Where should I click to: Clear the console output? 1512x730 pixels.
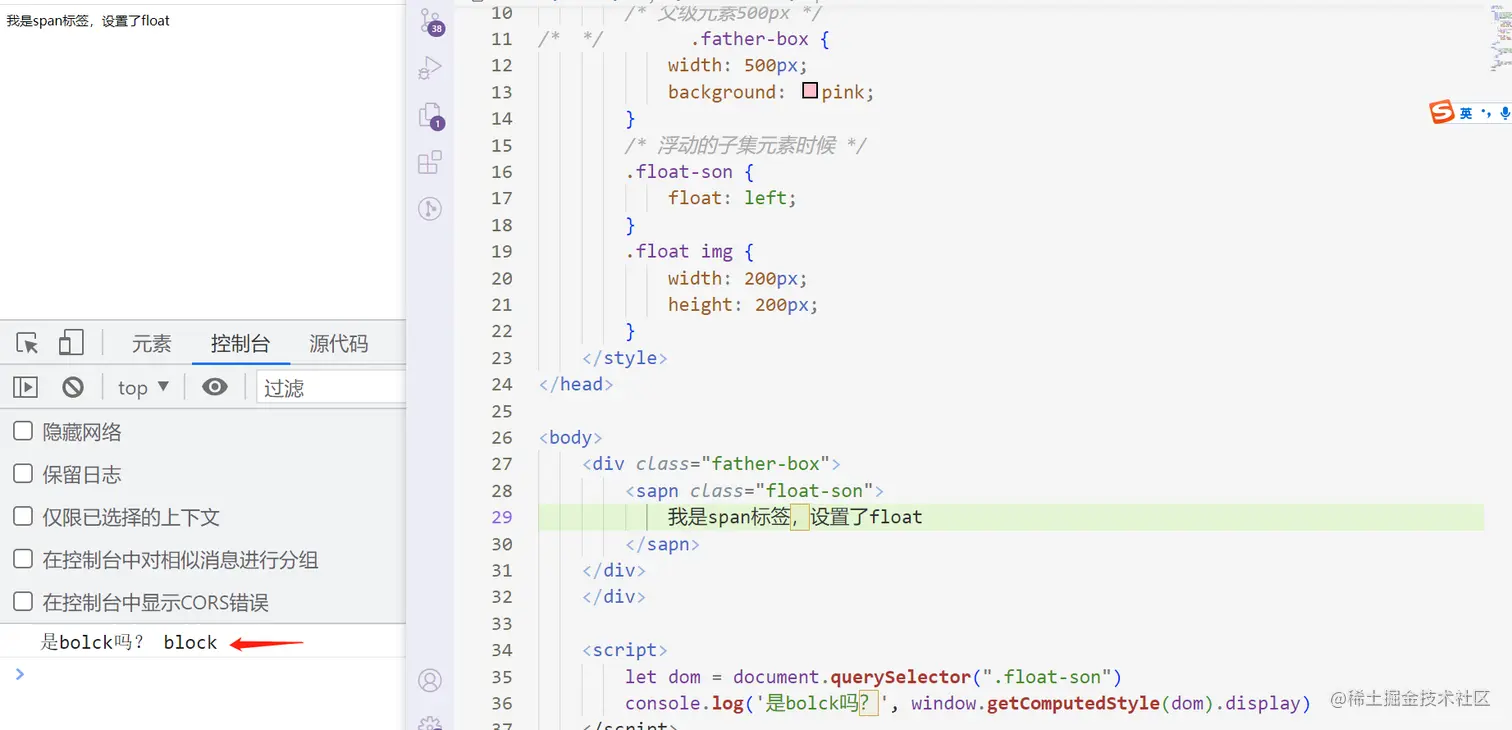coord(73,387)
